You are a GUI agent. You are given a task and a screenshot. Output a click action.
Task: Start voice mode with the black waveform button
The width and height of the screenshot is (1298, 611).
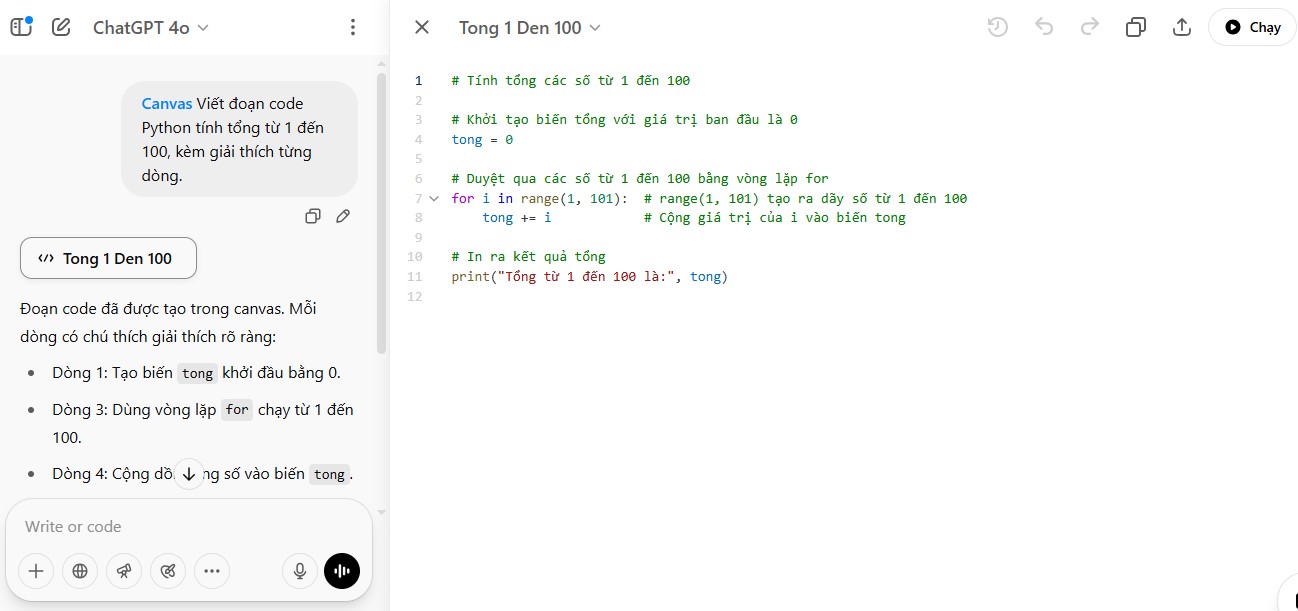click(x=342, y=571)
